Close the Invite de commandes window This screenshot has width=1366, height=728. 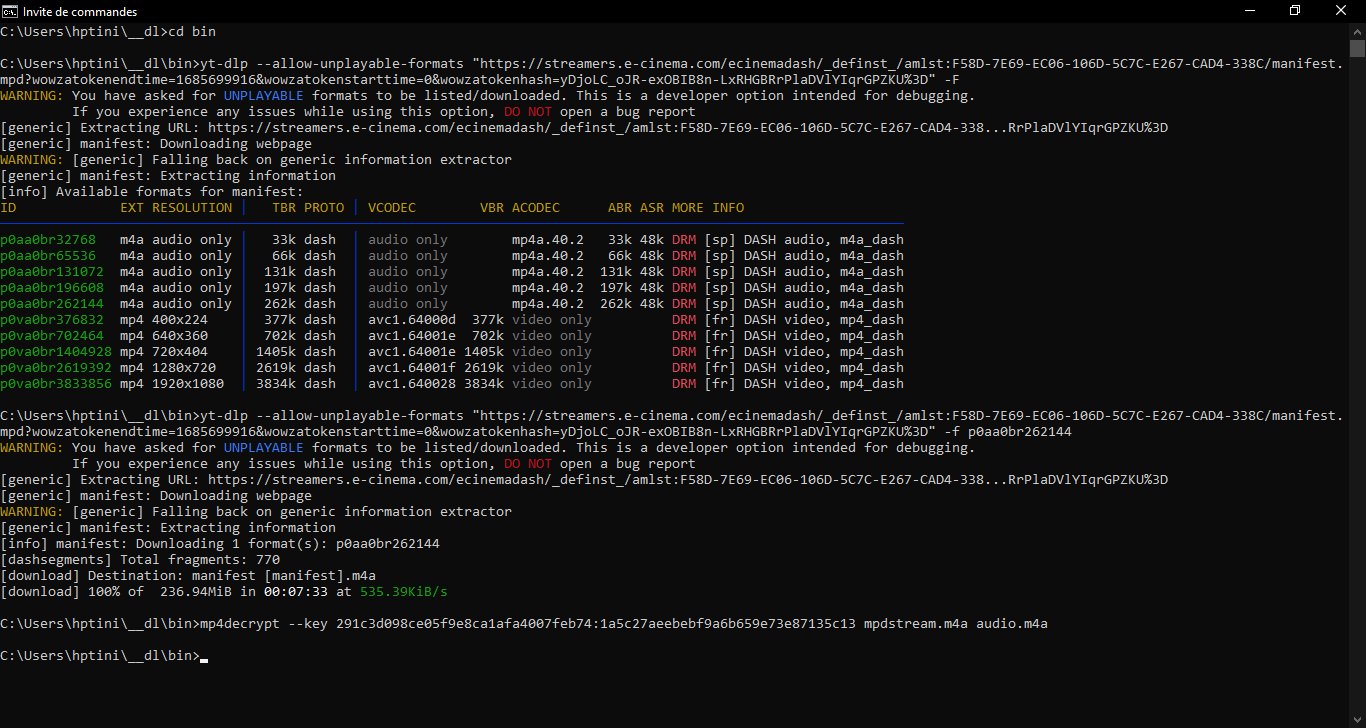point(1341,10)
